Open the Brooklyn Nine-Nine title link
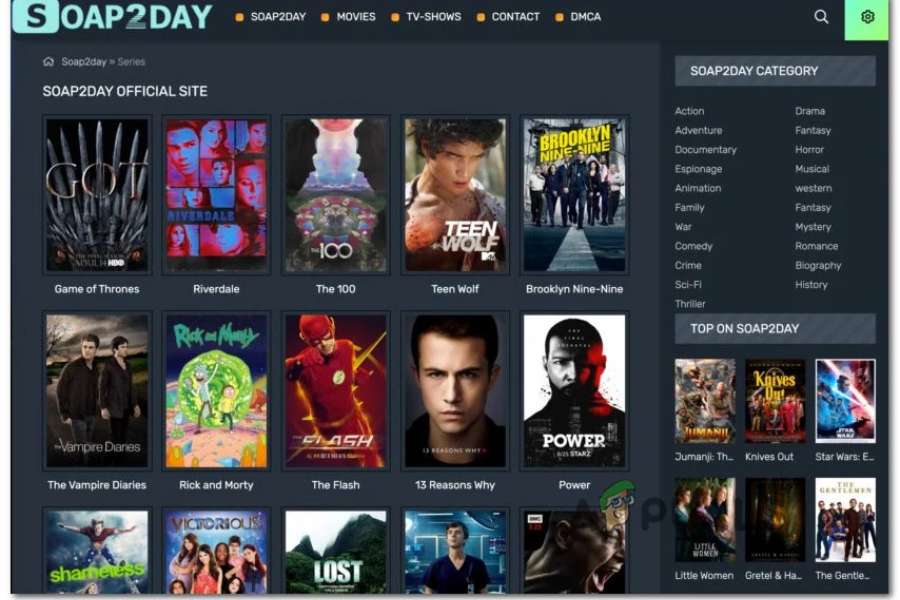 pos(575,289)
